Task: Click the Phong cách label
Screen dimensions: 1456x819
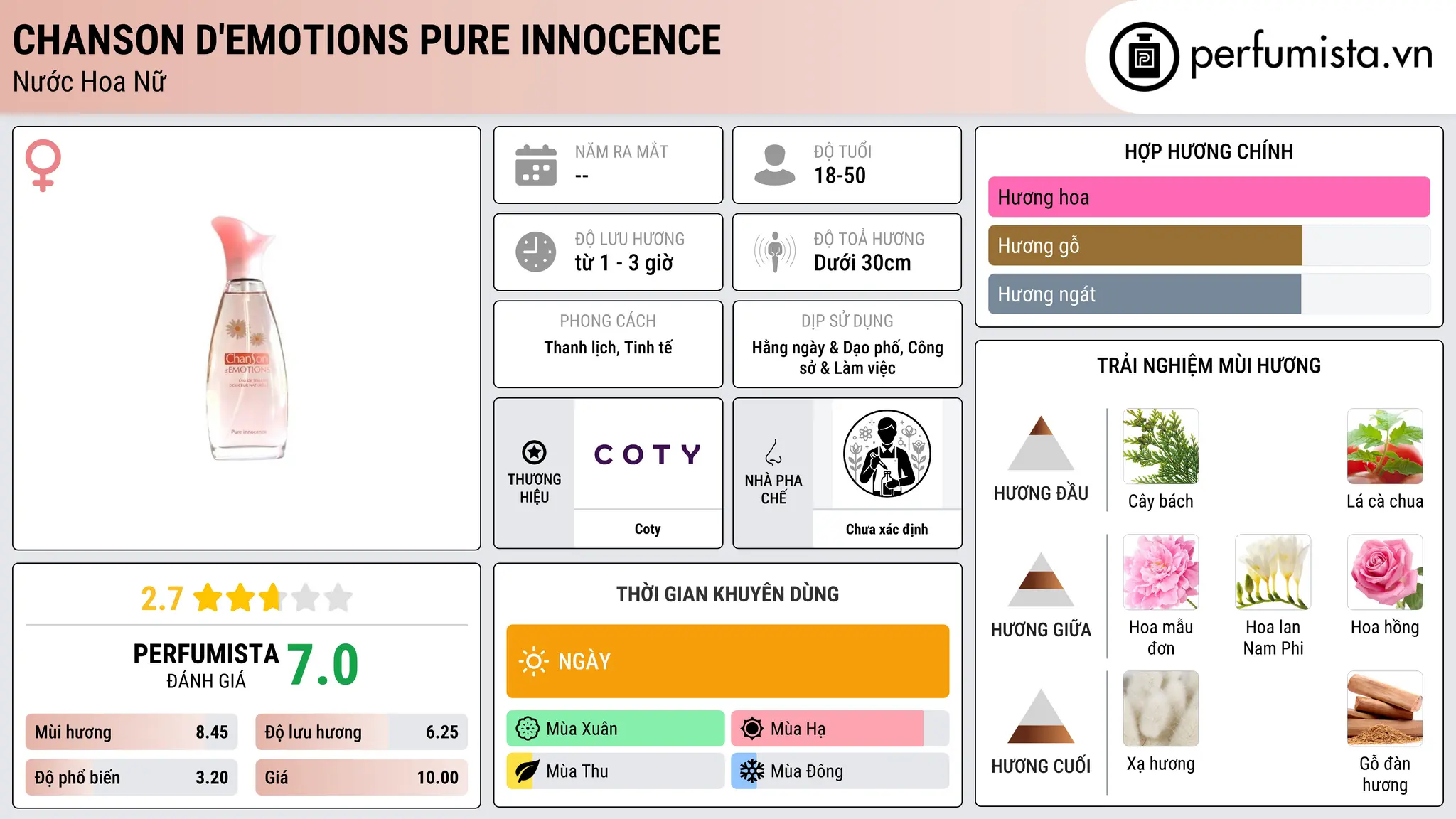Action: [608, 321]
